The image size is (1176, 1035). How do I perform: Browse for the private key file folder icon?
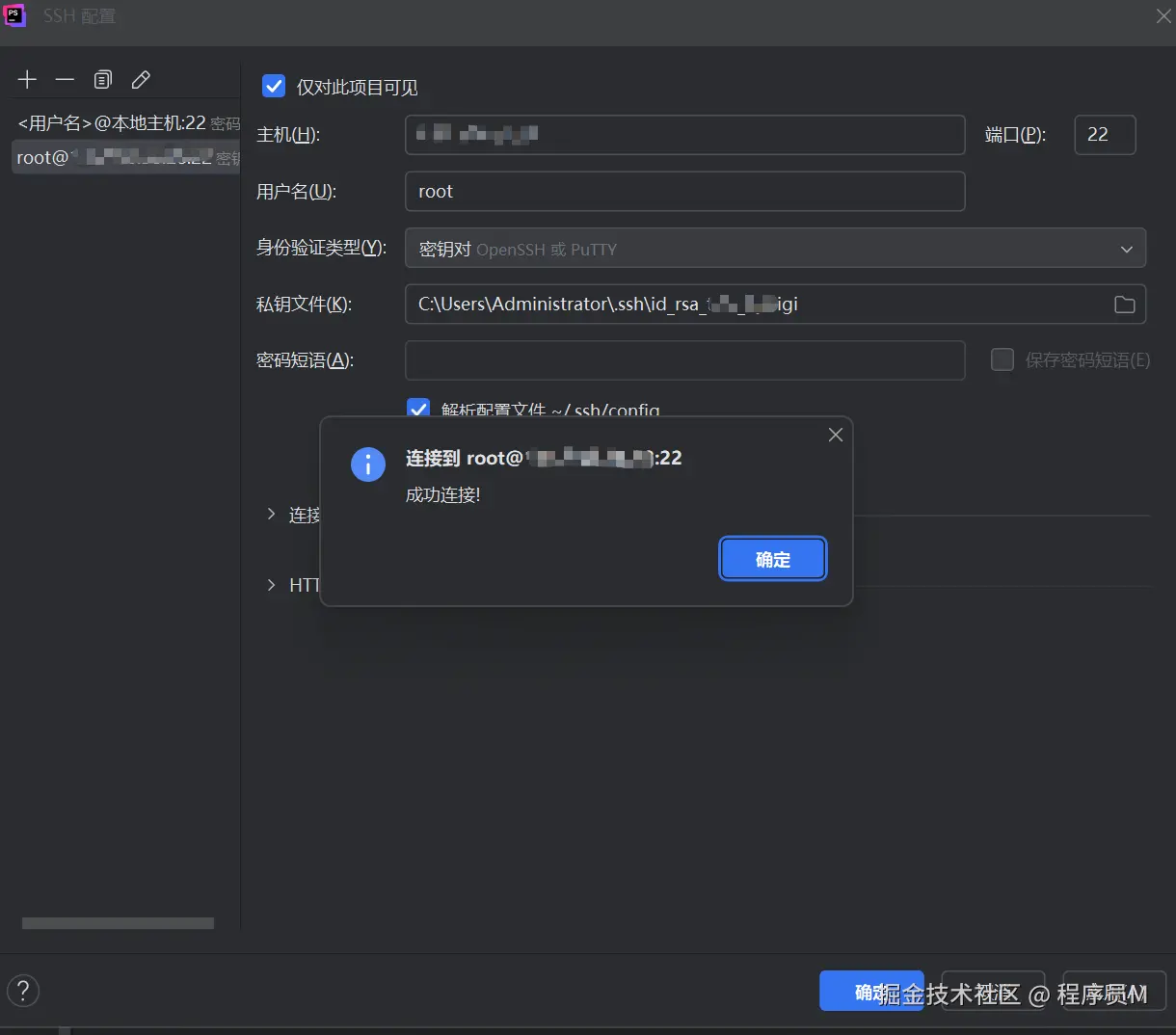point(1125,305)
